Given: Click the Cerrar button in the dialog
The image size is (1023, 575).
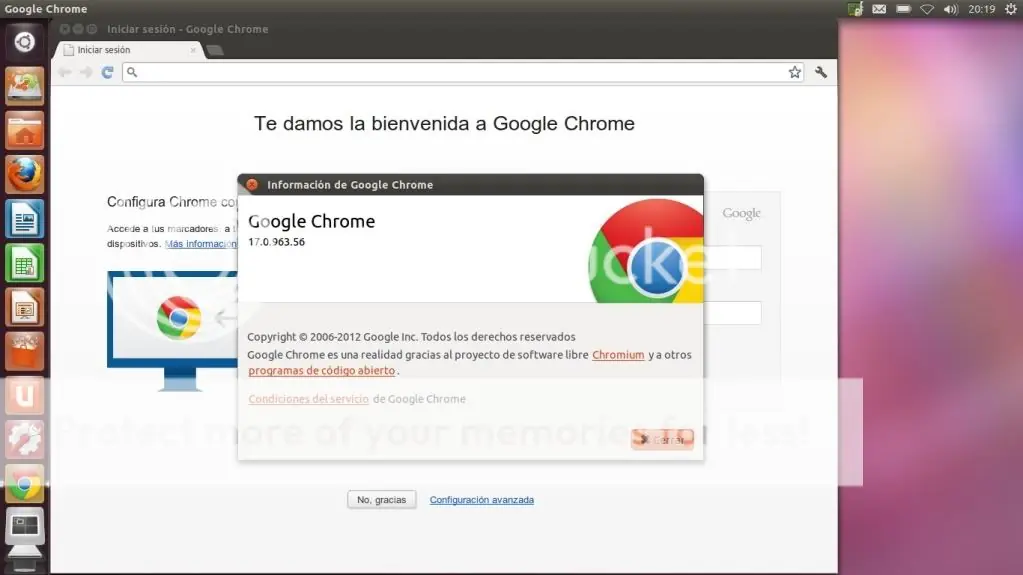Looking at the screenshot, I should pyautogui.click(x=662, y=439).
